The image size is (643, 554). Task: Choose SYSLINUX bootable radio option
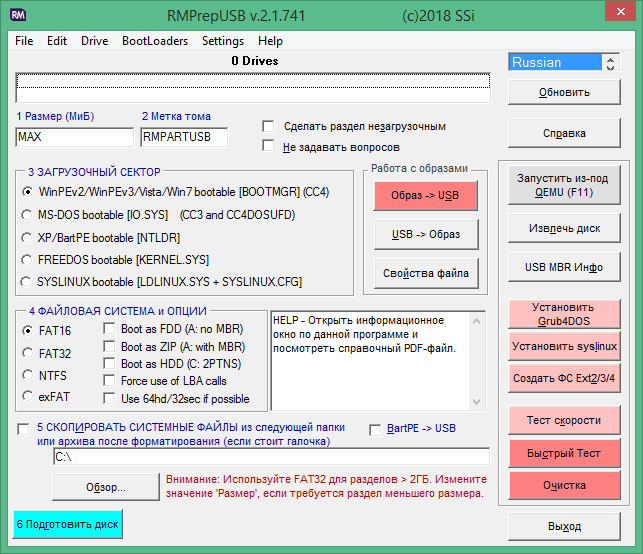[x=27, y=282]
